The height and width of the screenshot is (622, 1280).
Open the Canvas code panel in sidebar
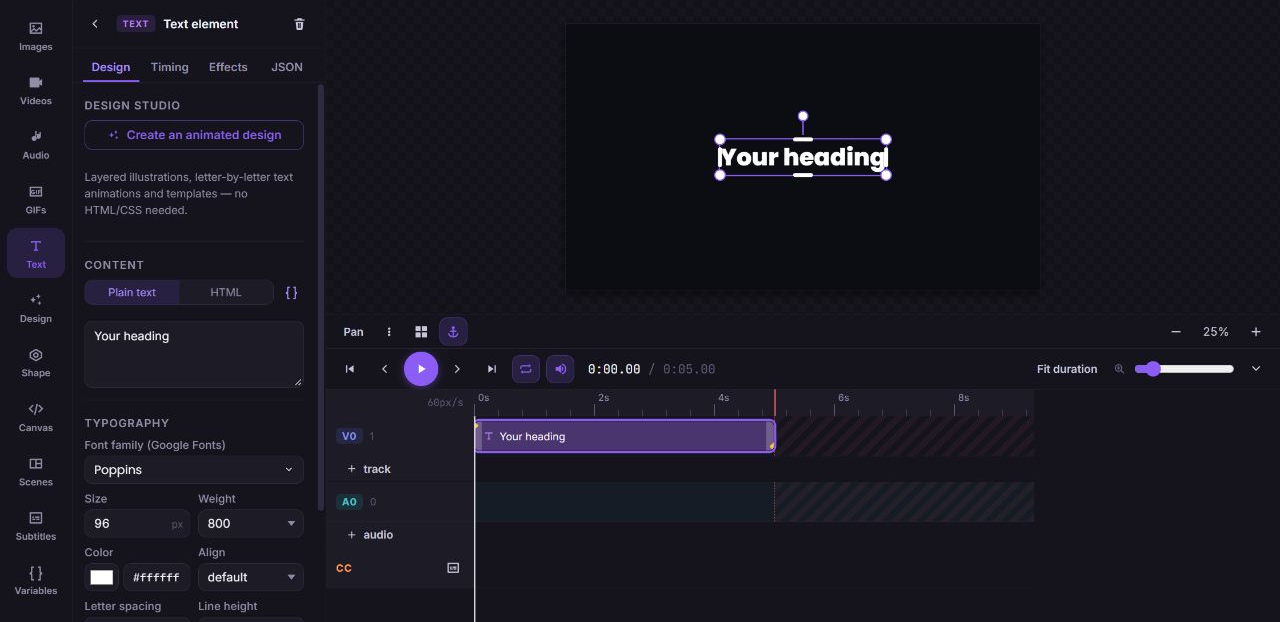[x=36, y=417]
